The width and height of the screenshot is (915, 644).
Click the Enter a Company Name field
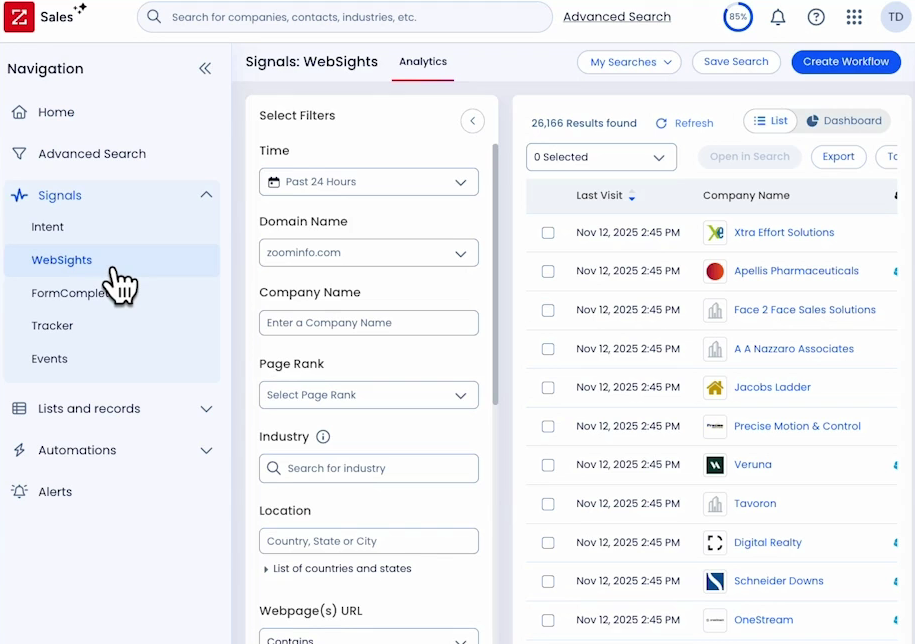tap(369, 323)
